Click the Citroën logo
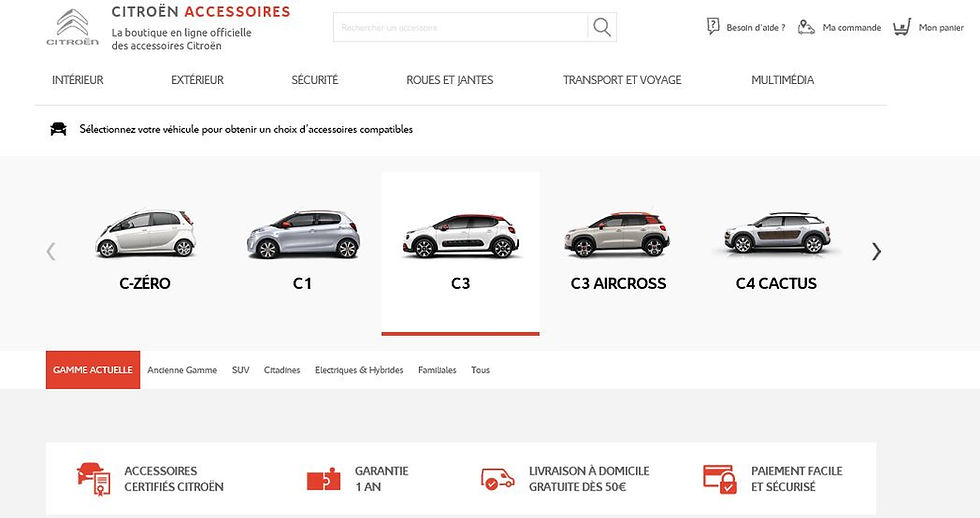 click(x=72, y=27)
